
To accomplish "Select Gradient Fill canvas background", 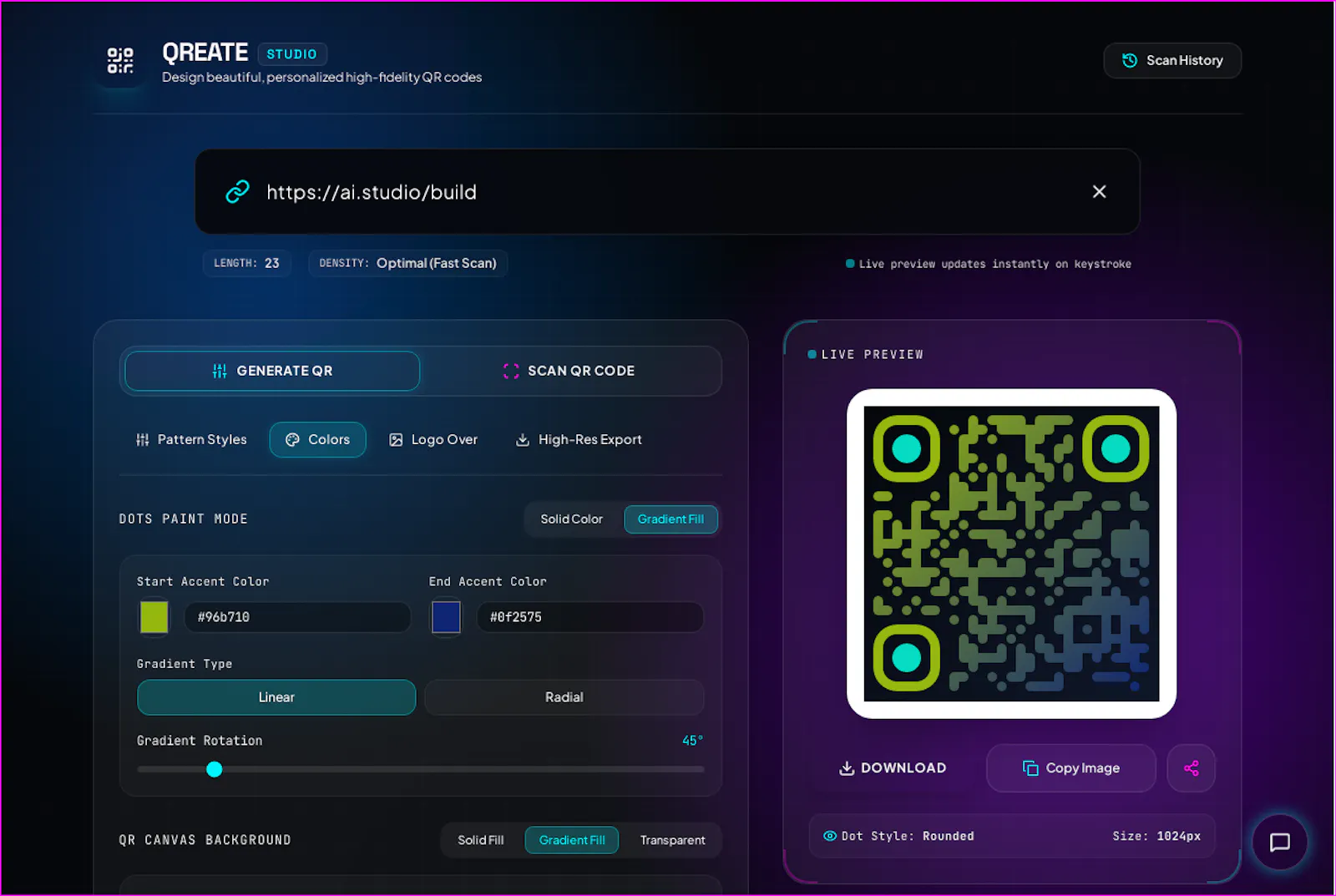I will click(x=572, y=840).
